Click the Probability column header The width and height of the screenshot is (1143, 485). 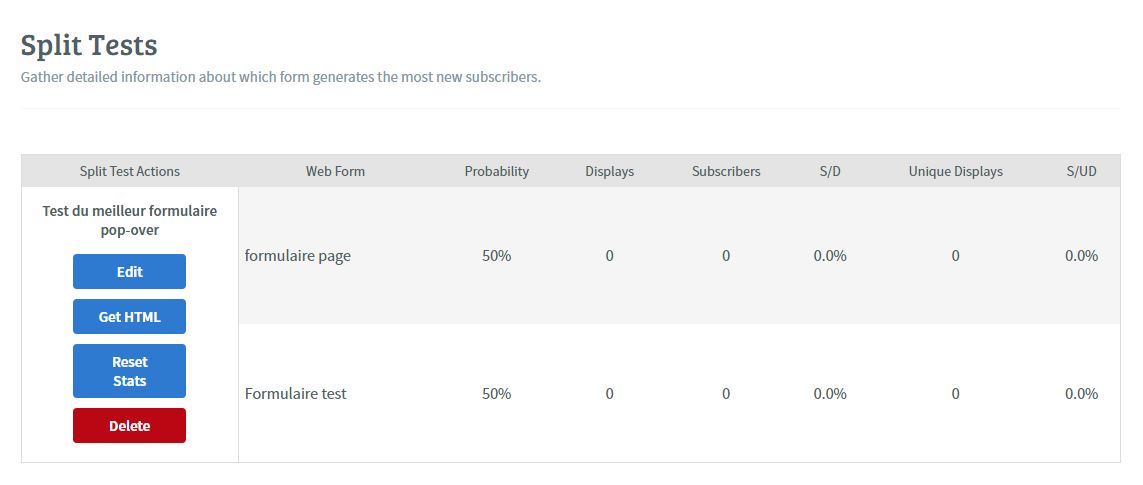(x=496, y=171)
